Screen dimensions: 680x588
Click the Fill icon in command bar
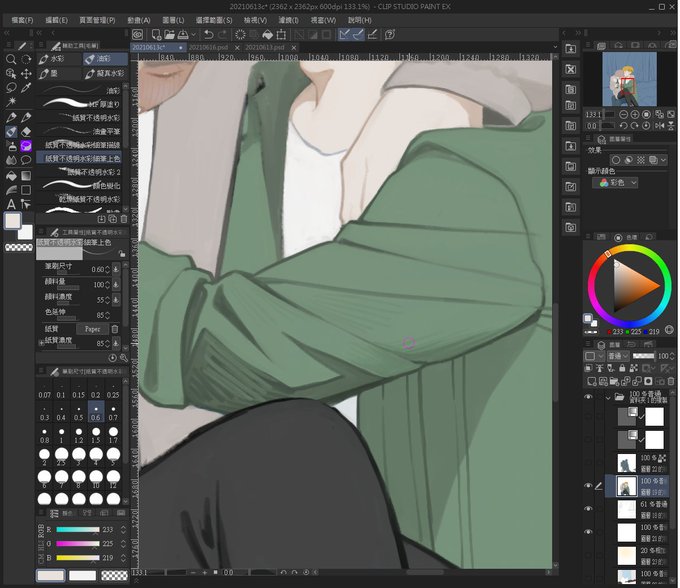(x=268, y=35)
